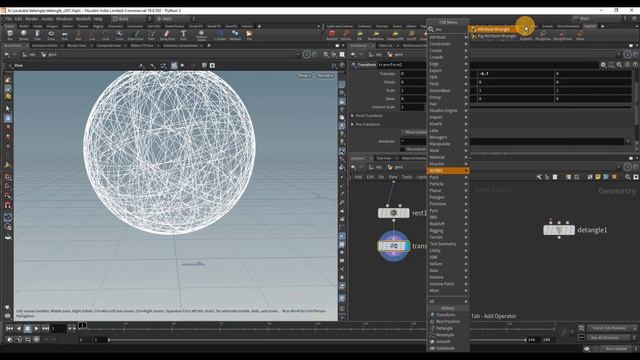Select the Circle shelf tool
Screen dimensions: 640x360
coord(105,35)
